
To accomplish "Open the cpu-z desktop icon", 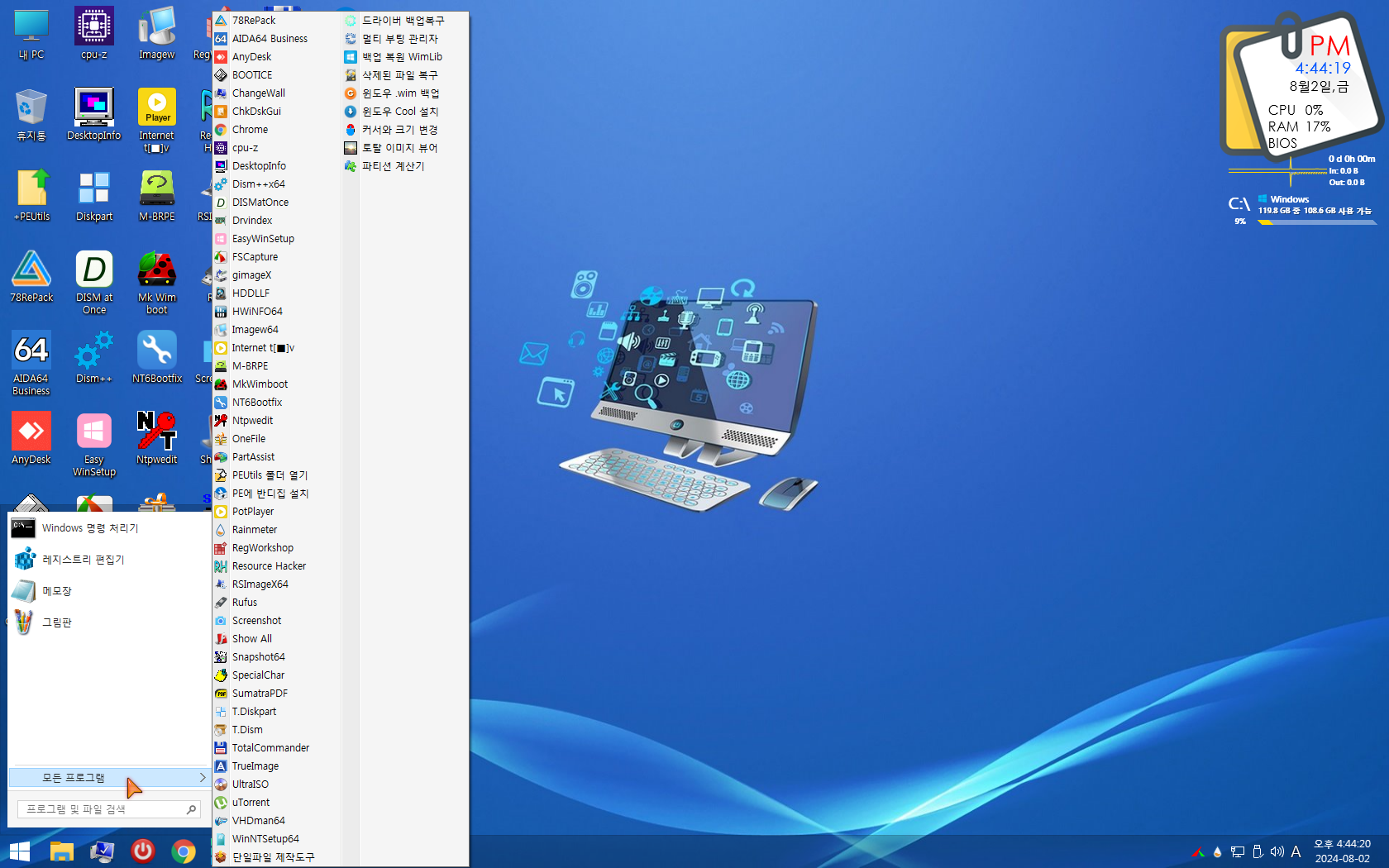I will [94, 34].
